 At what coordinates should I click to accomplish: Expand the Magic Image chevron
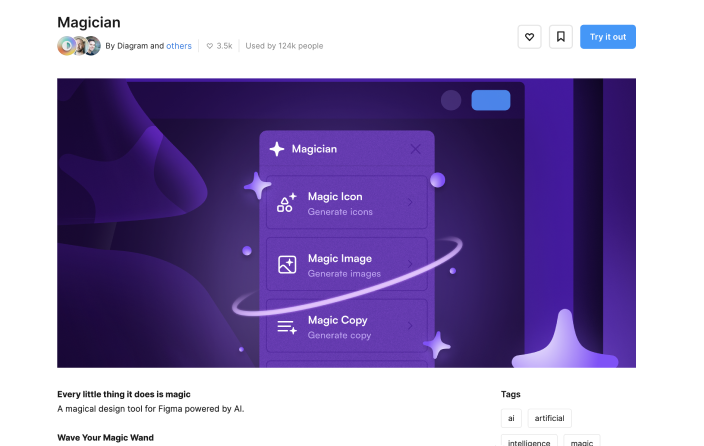[410, 264]
